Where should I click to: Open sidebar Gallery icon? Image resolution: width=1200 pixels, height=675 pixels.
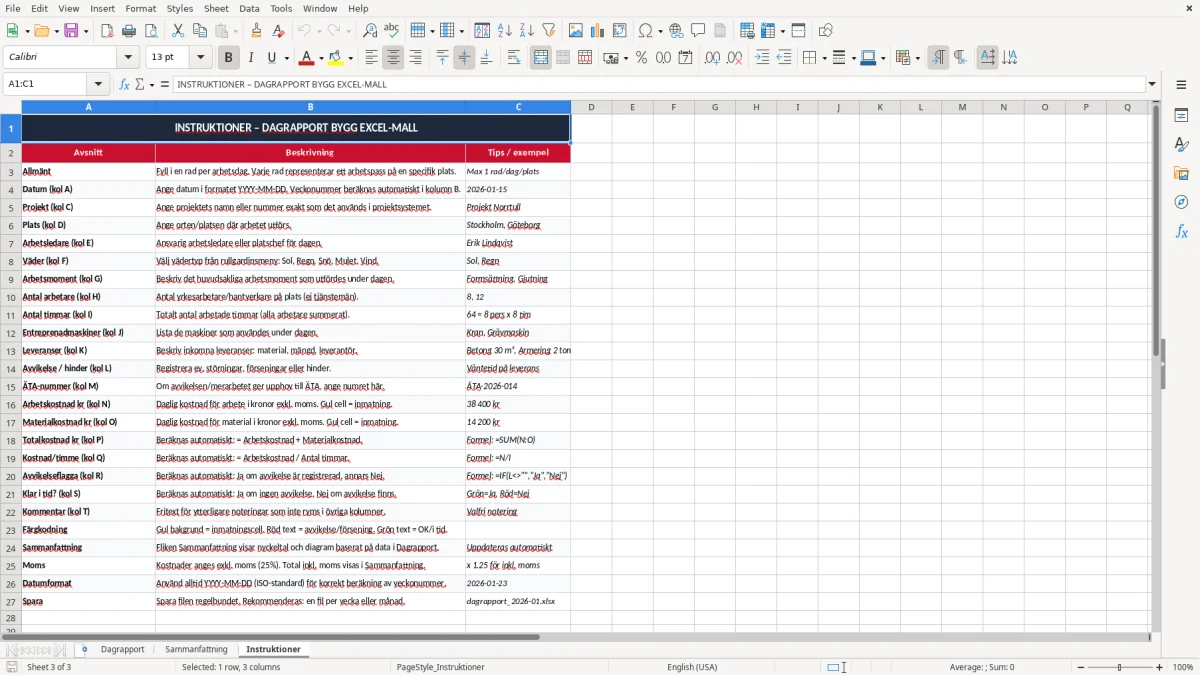(x=1181, y=174)
